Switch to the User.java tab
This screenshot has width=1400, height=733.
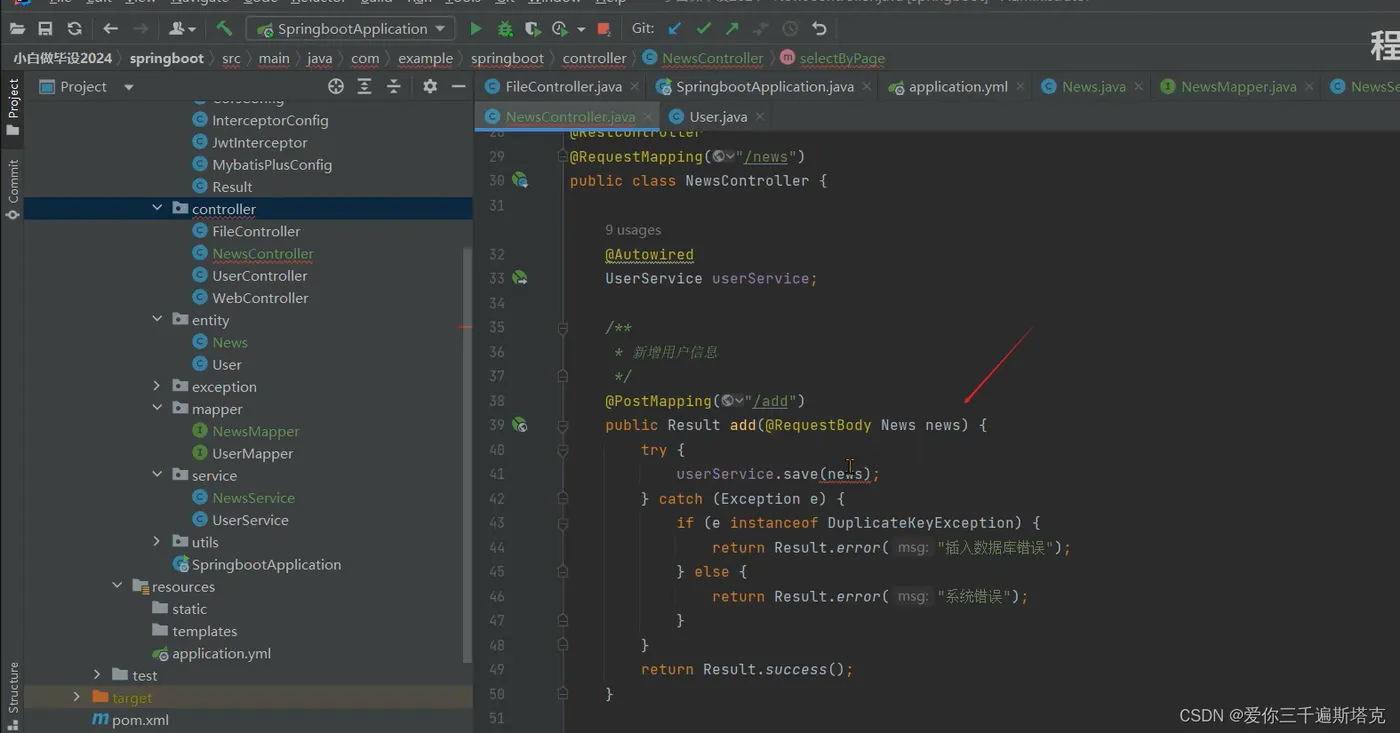[718, 117]
